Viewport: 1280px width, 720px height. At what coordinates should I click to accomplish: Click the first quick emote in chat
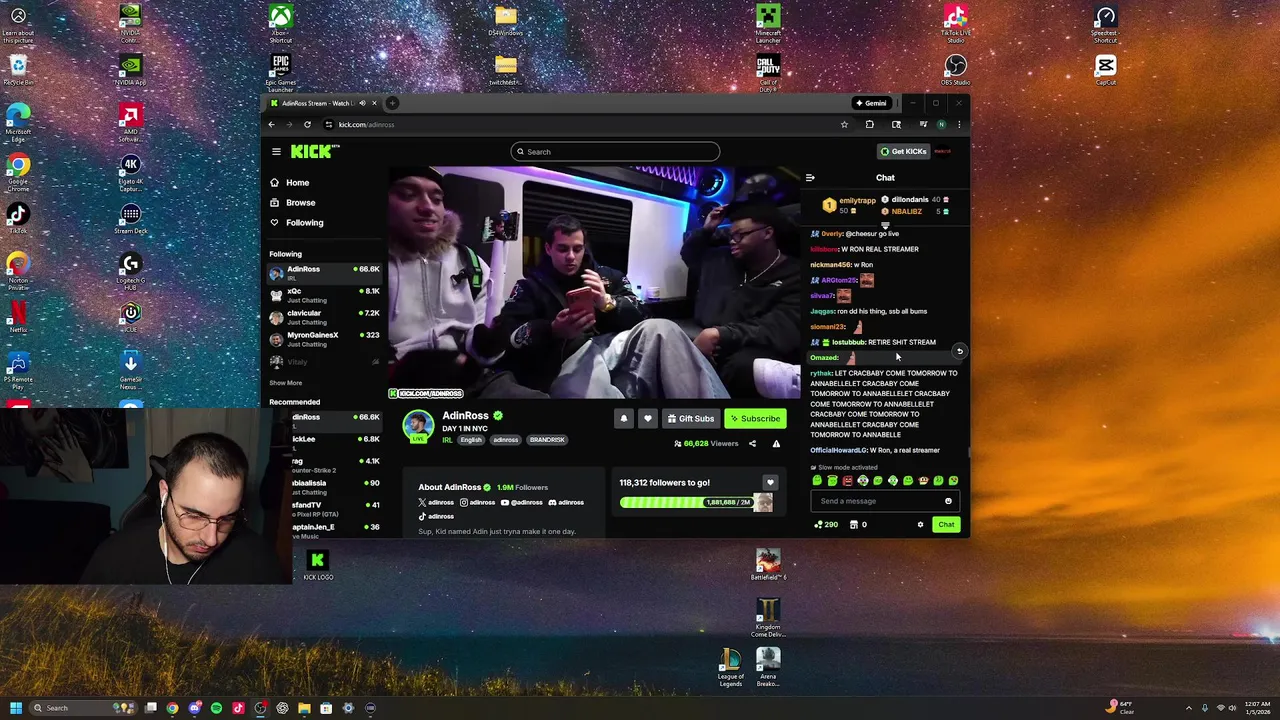(x=817, y=481)
